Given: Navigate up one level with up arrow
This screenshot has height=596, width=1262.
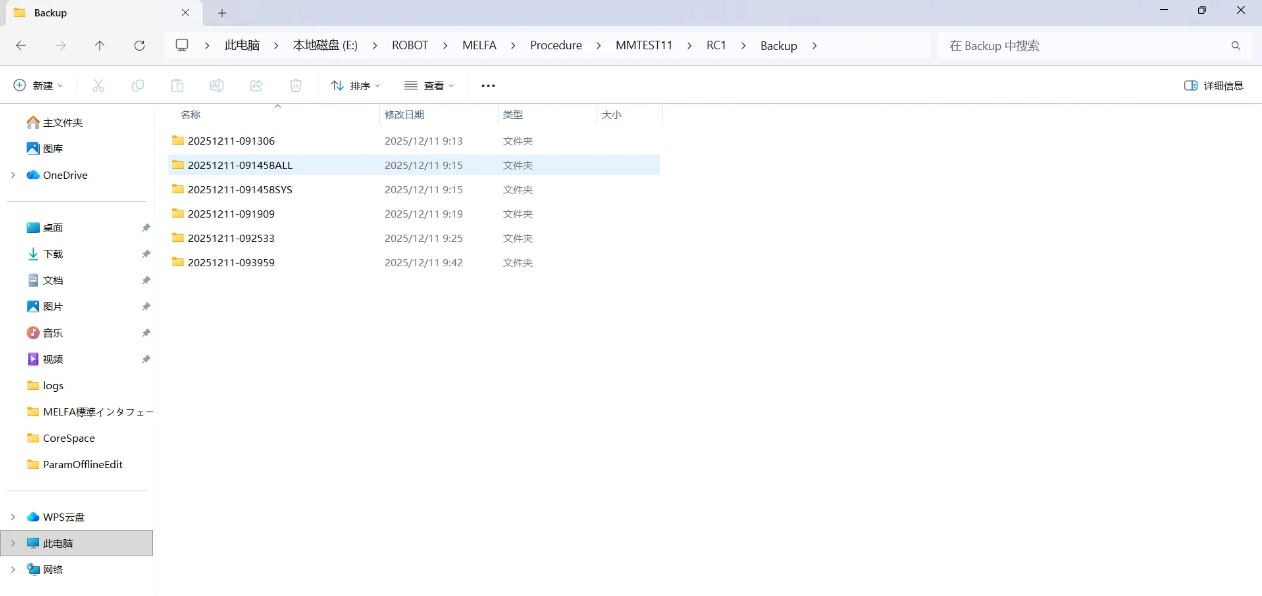Looking at the screenshot, I should click(99, 45).
